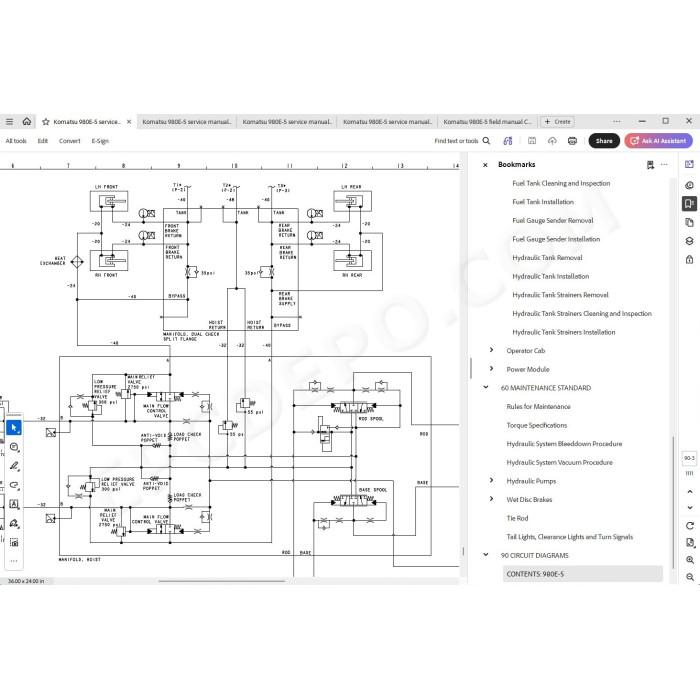Image resolution: width=700 pixels, height=700 pixels.
Task: Select the fill and sign tool
Action: 14,523
